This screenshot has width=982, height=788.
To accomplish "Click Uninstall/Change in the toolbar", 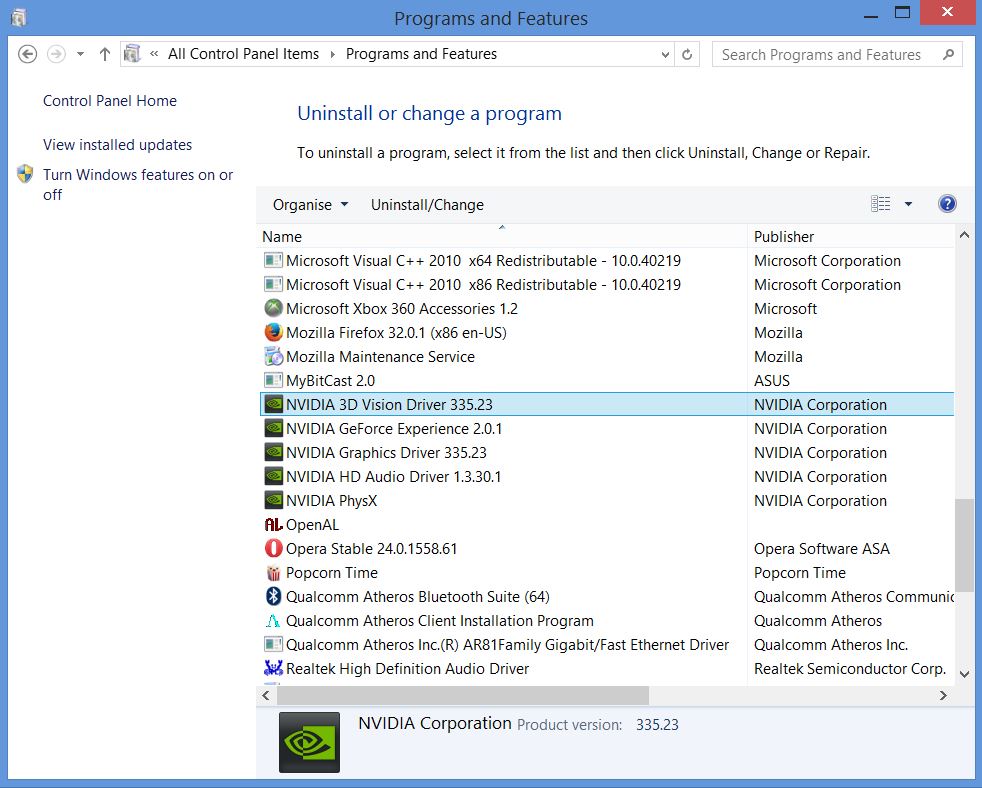I will click(x=427, y=205).
